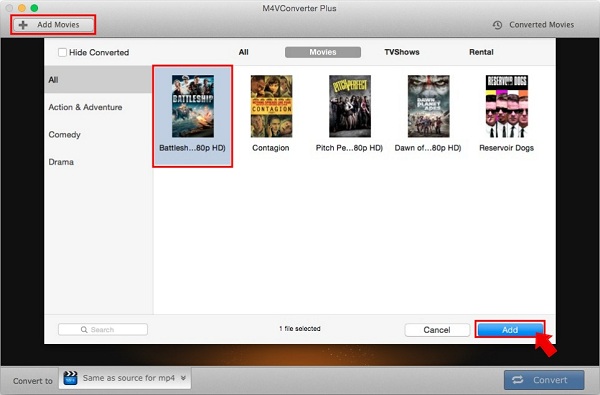Enable the Hide Converted checkbox
This screenshot has width=600, height=395.
coord(62,52)
